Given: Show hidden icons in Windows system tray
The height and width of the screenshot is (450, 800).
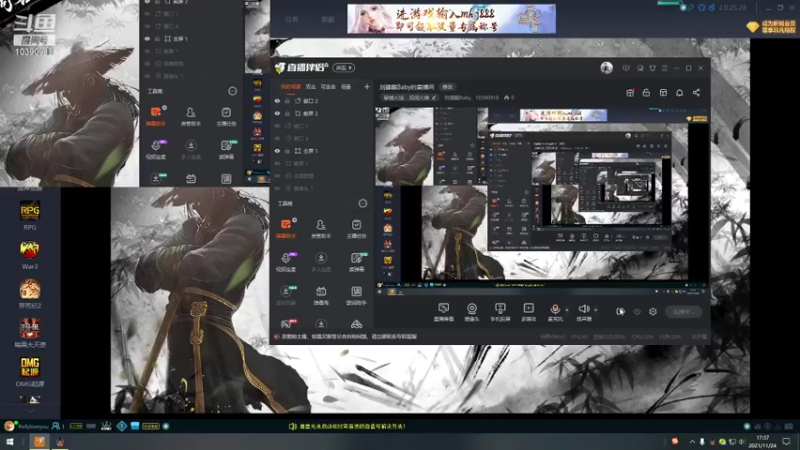Looking at the screenshot, I should pyautogui.click(x=692, y=441).
